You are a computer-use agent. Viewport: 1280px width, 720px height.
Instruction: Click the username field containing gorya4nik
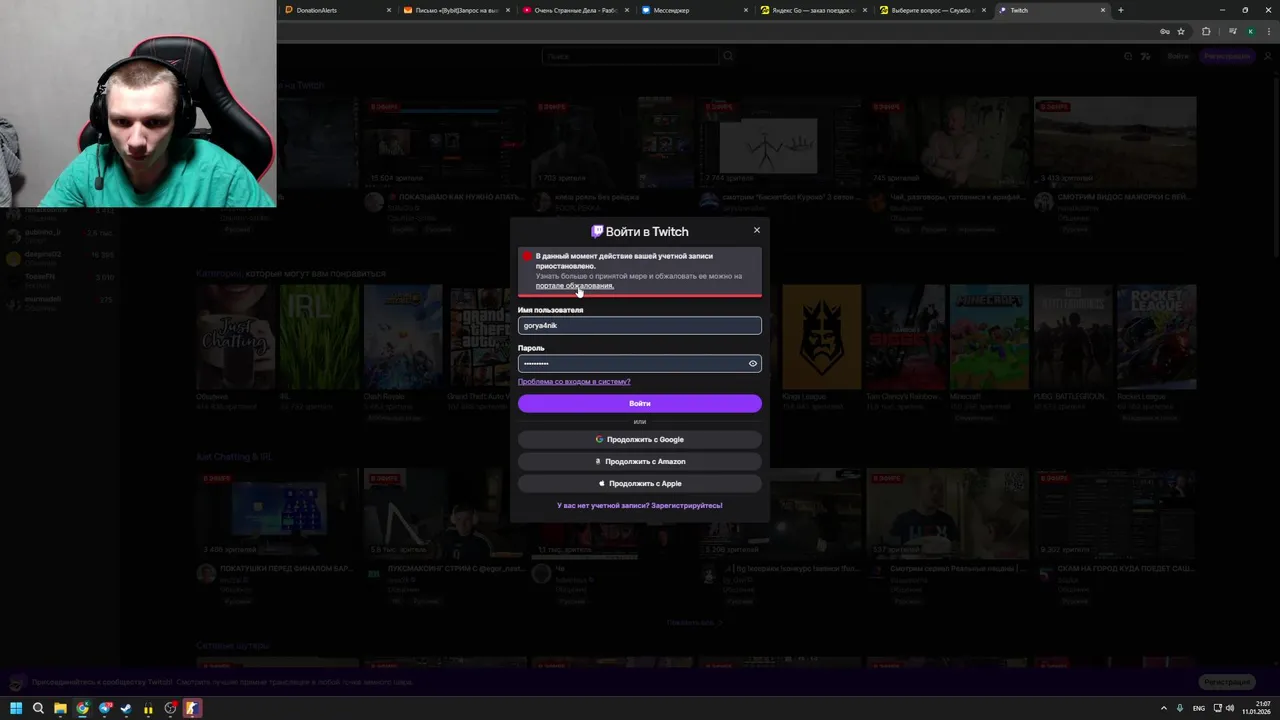click(639, 325)
